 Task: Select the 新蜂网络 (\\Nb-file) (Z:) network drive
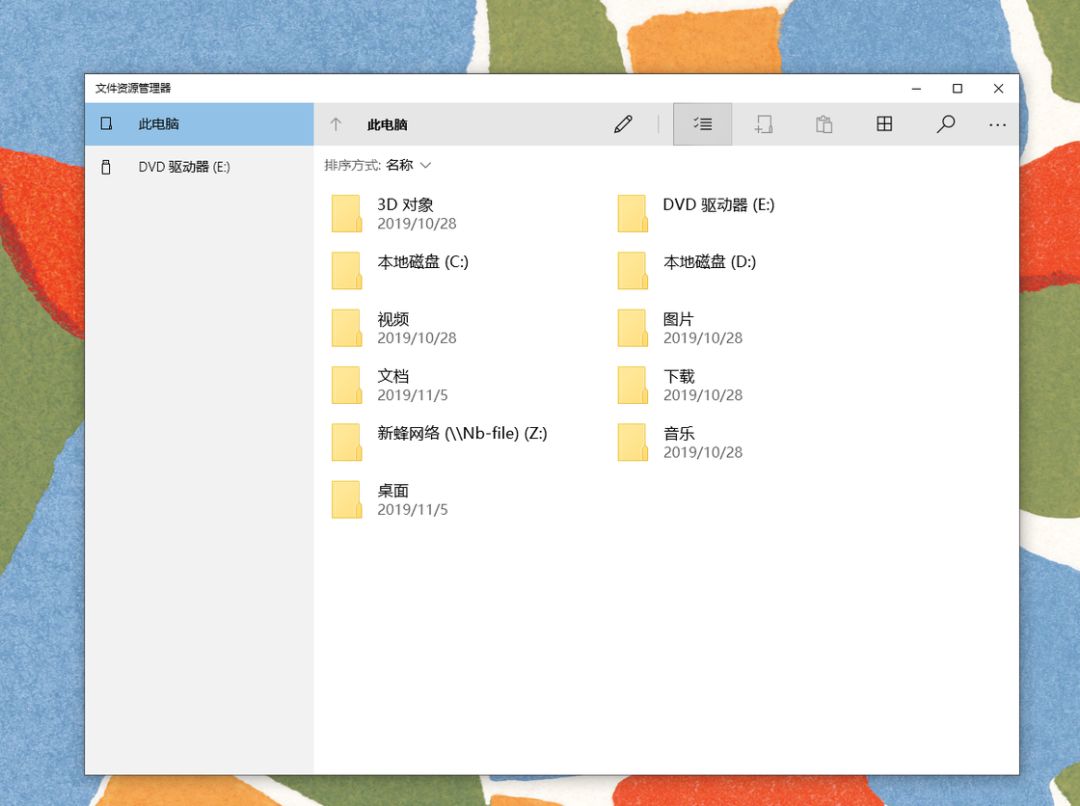[461, 442]
